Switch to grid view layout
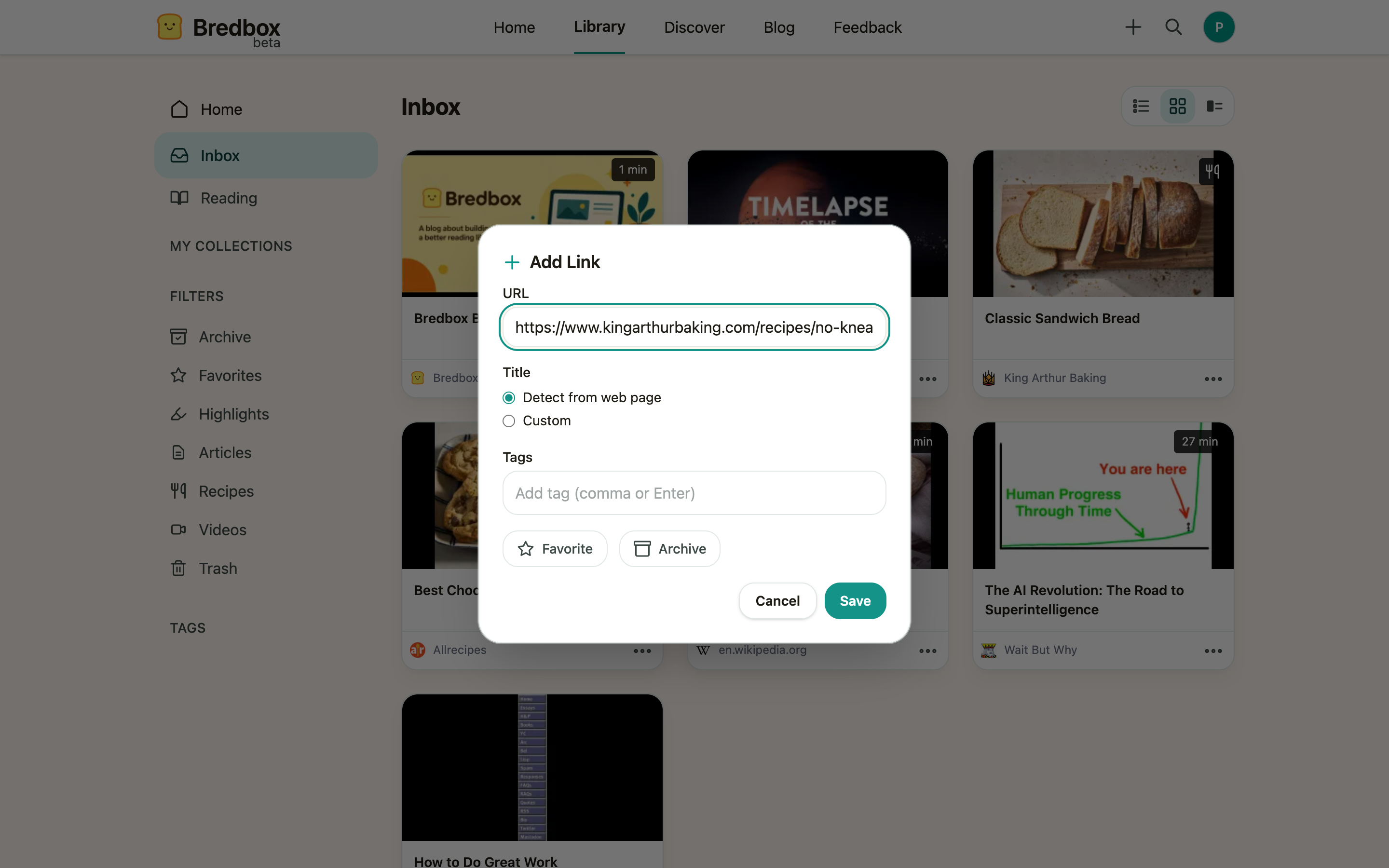 pos(1177,106)
